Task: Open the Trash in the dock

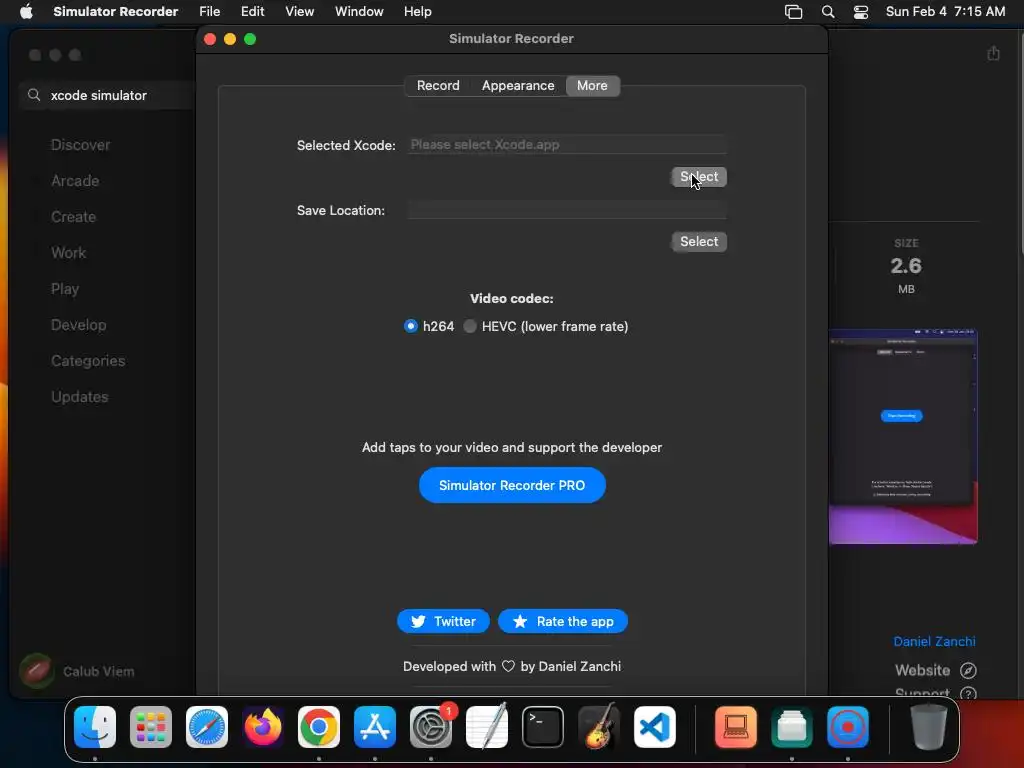Action: [x=929, y=727]
